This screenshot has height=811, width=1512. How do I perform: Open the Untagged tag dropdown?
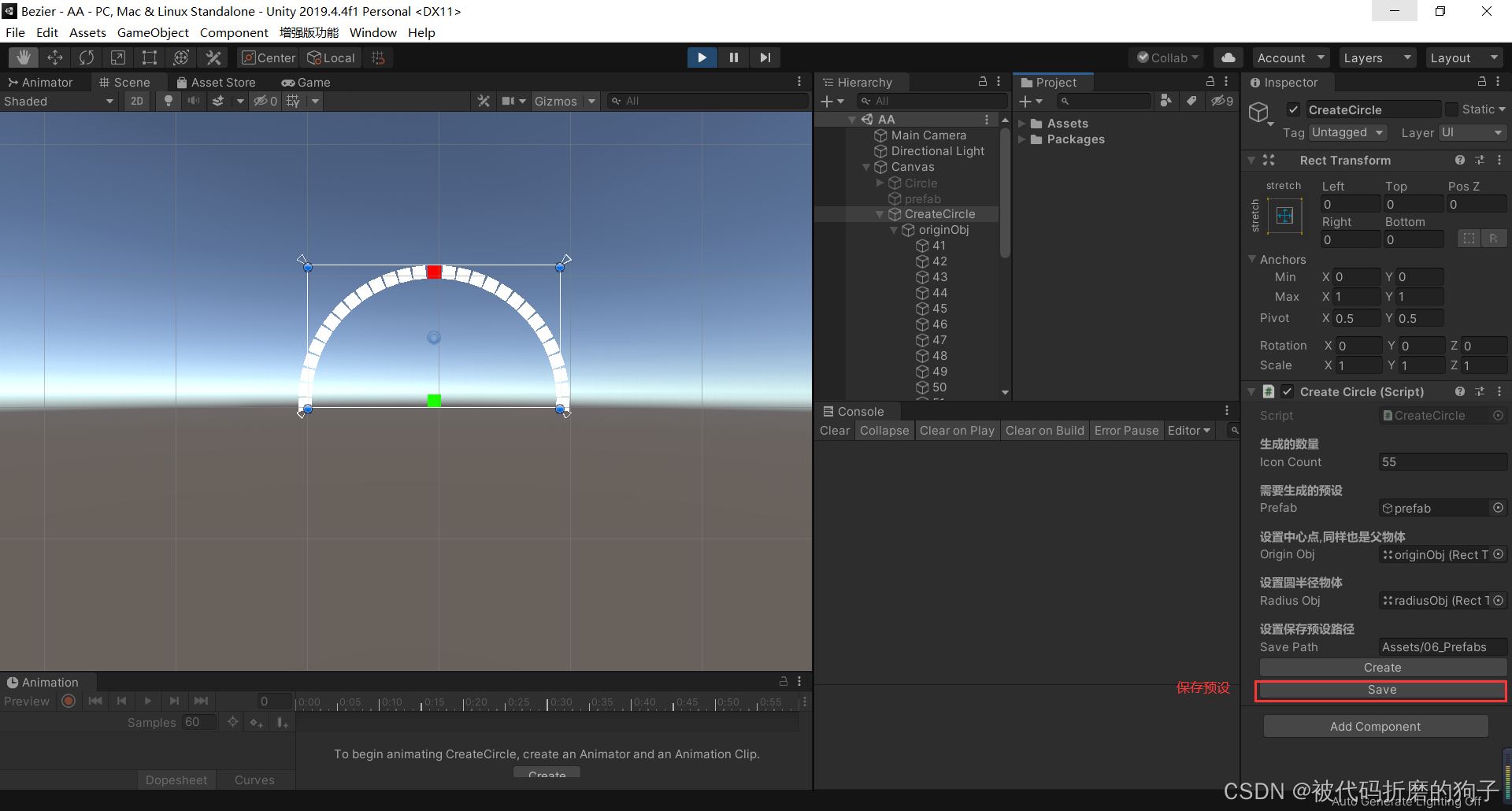(1347, 132)
